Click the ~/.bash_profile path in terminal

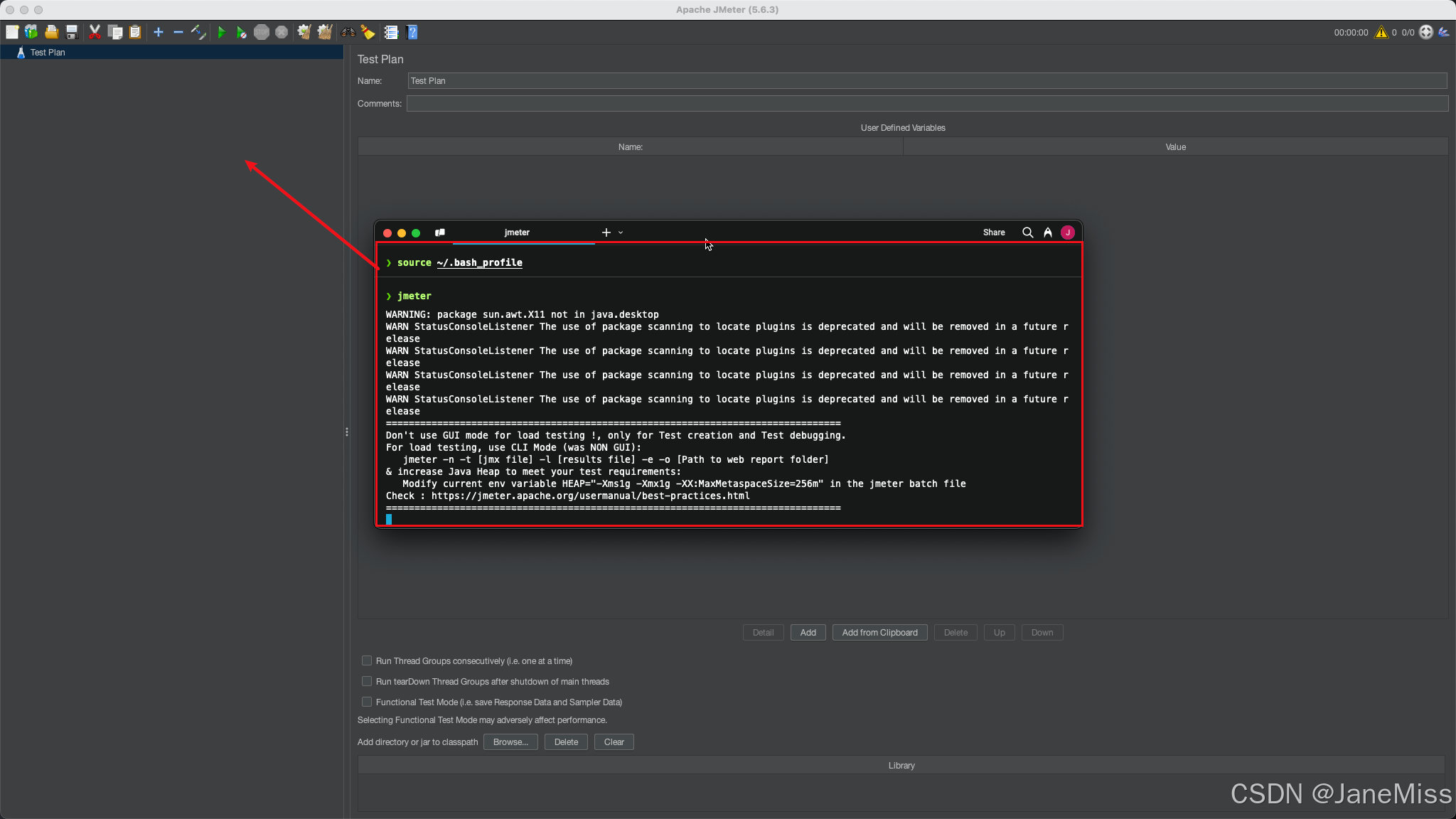coord(479,263)
